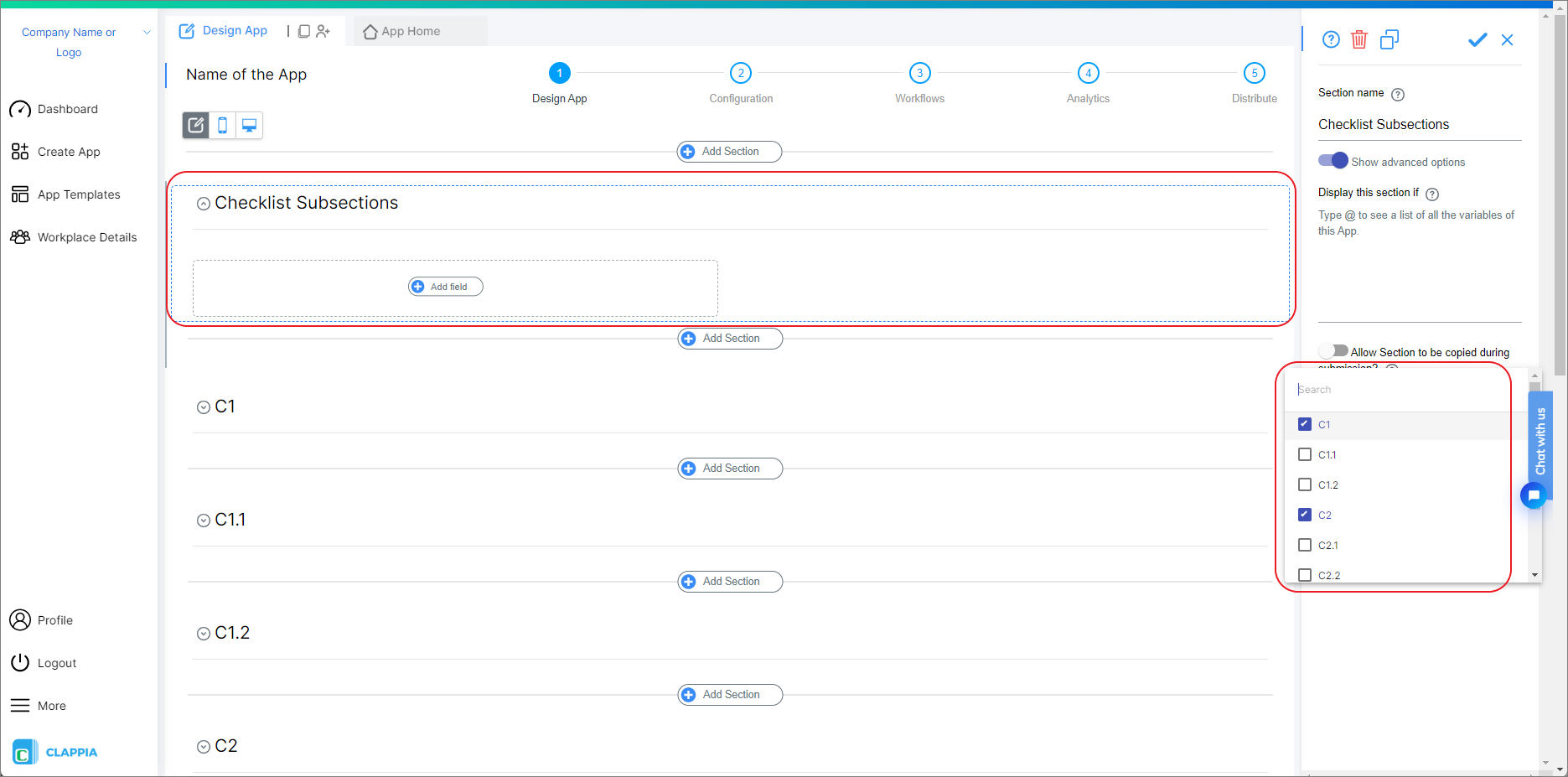Check the C1.1 option in the list
The width and height of the screenshot is (1568, 777).
coord(1304,454)
